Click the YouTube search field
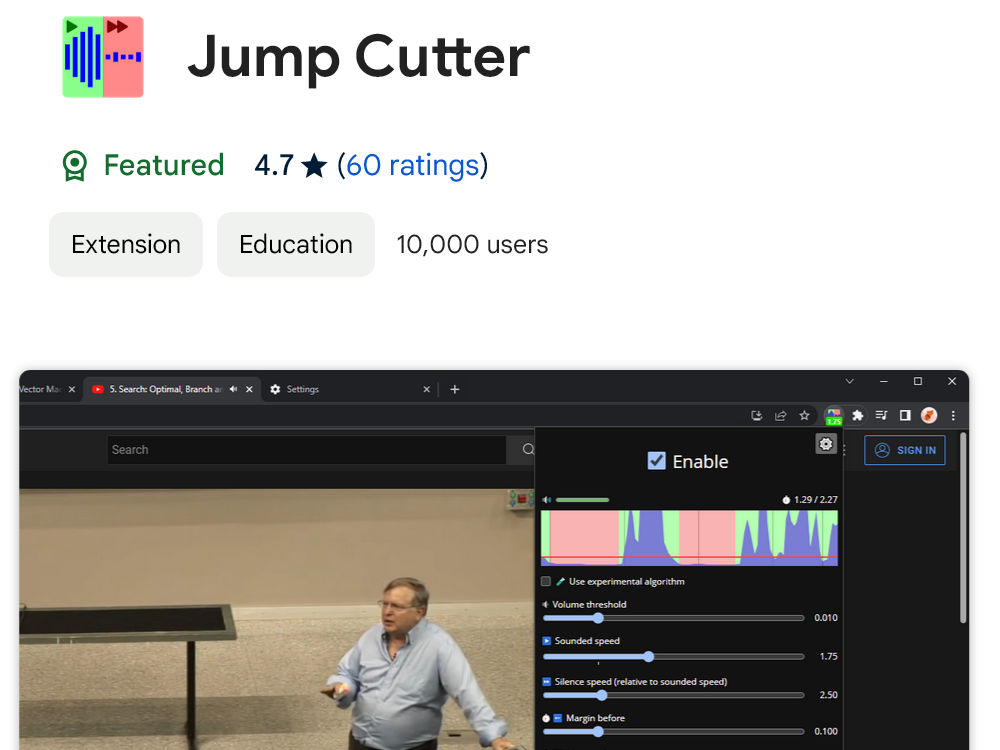Viewport: 1000px width, 750px height. [300, 450]
